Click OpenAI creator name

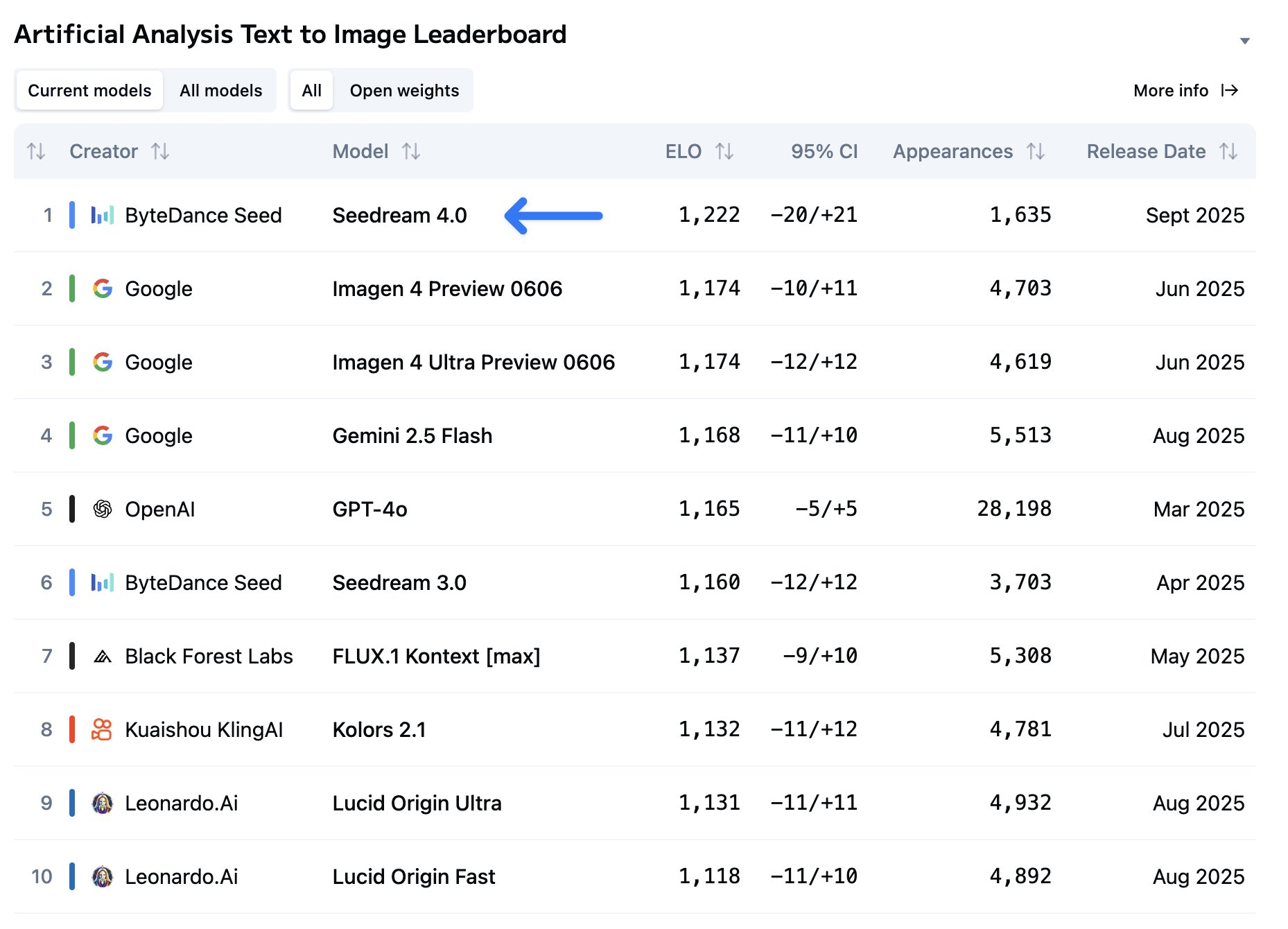(x=160, y=510)
